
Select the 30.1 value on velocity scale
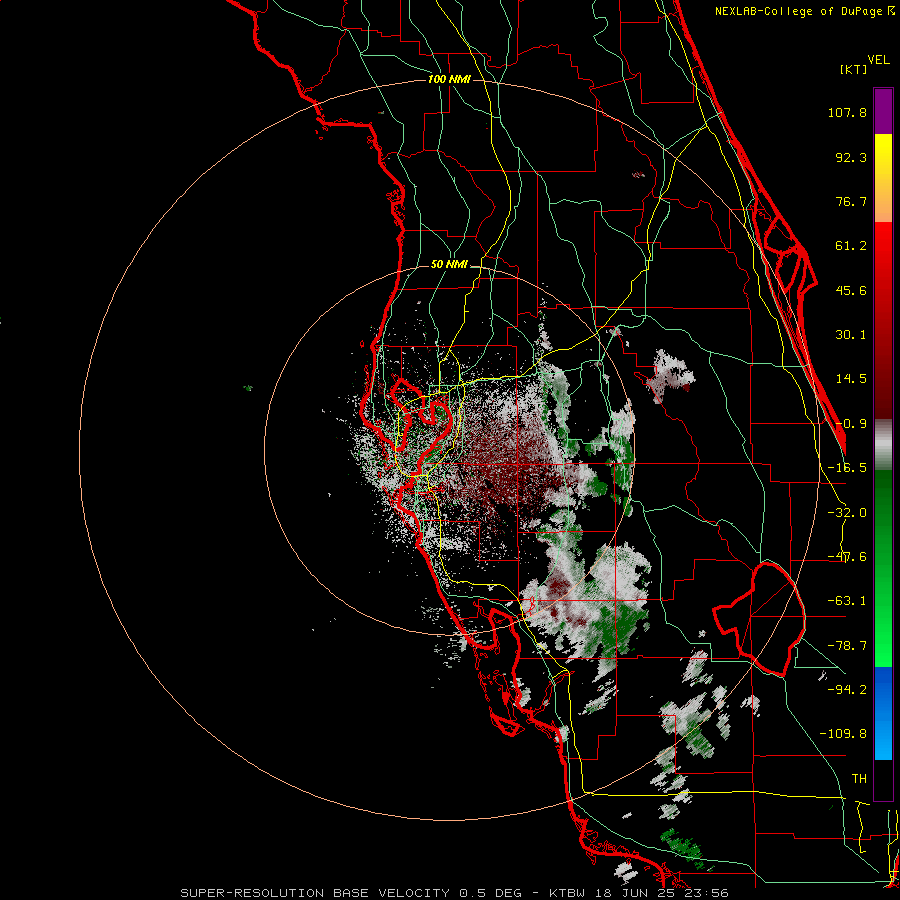click(851, 335)
